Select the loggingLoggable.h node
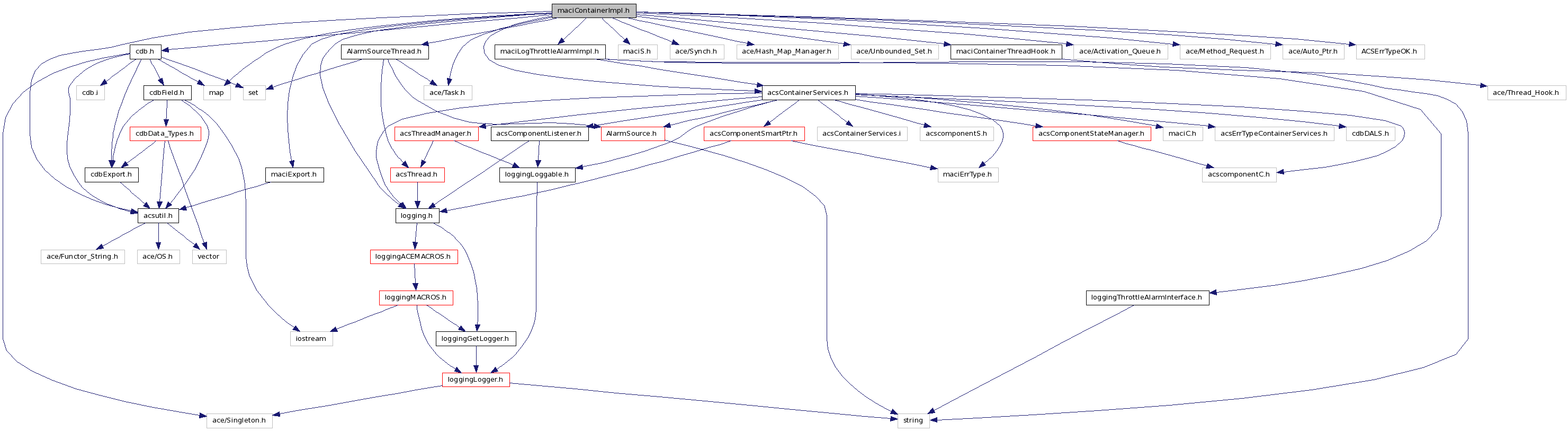This screenshot has width=1568, height=431. tap(537, 174)
